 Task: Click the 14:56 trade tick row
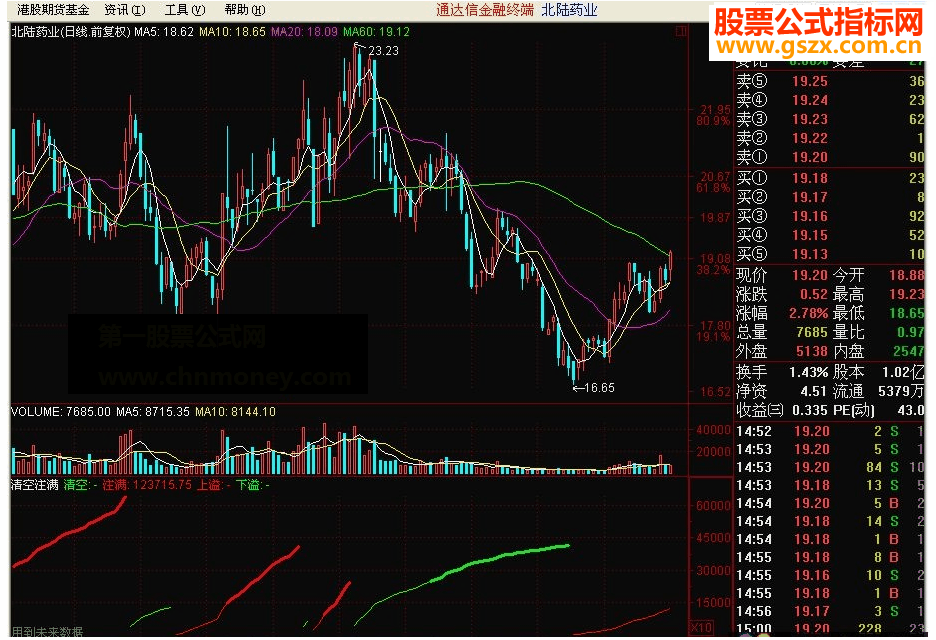point(829,611)
